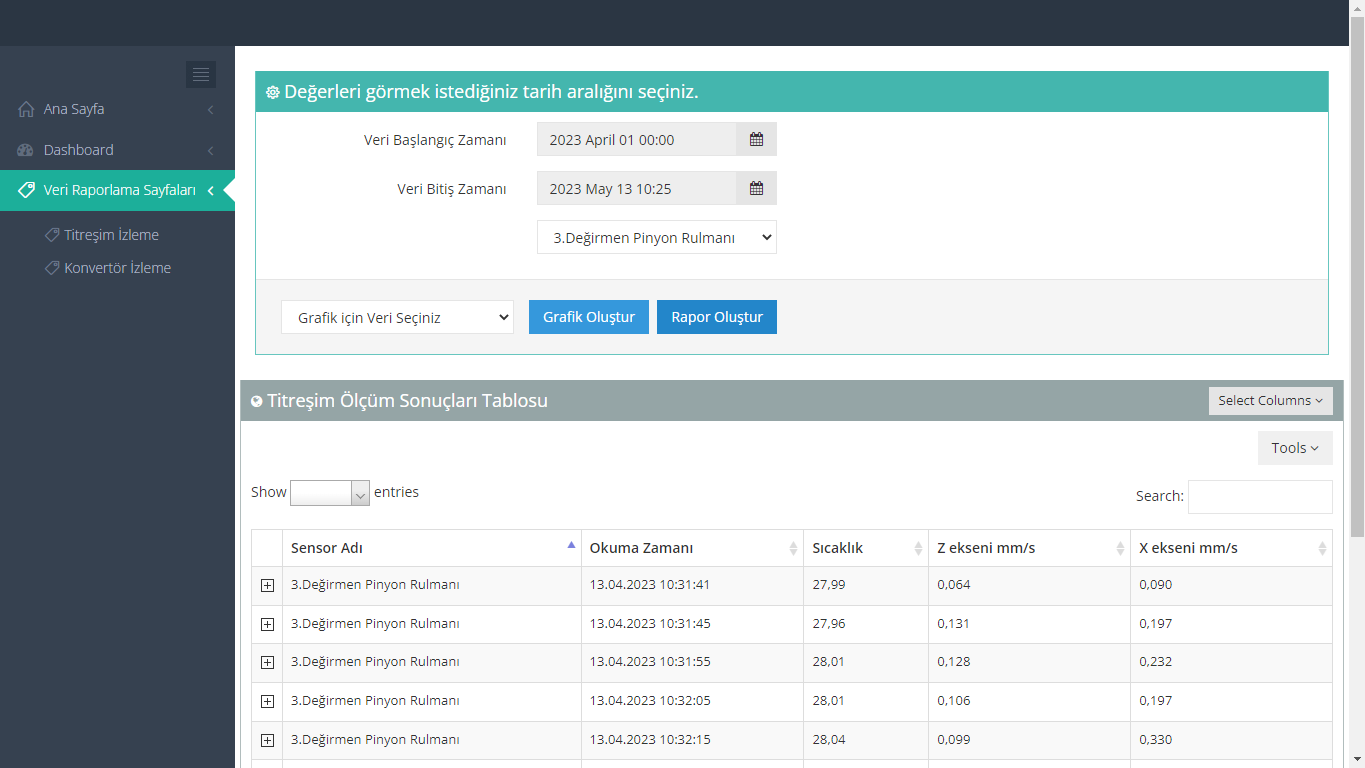Click X ekseni value 0,232
Viewport: 1365px width, 768px height.
pos(1156,662)
